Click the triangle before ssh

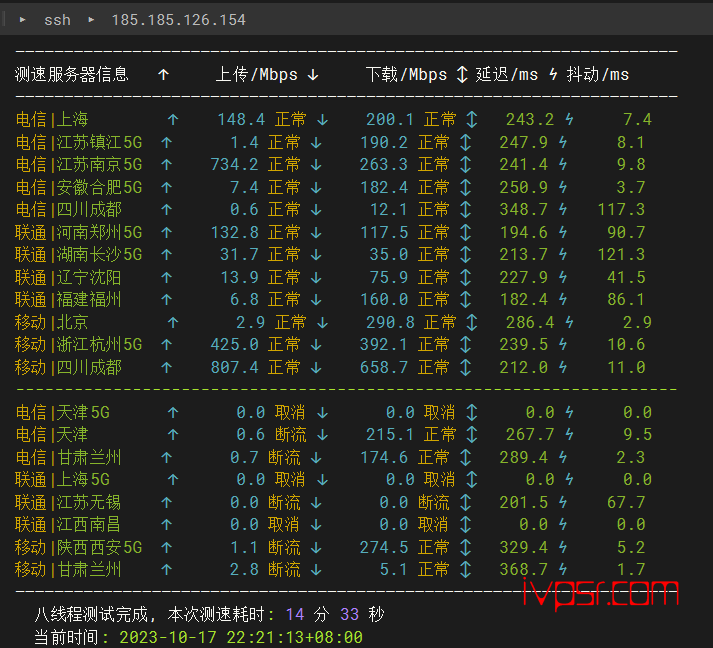coord(22,20)
